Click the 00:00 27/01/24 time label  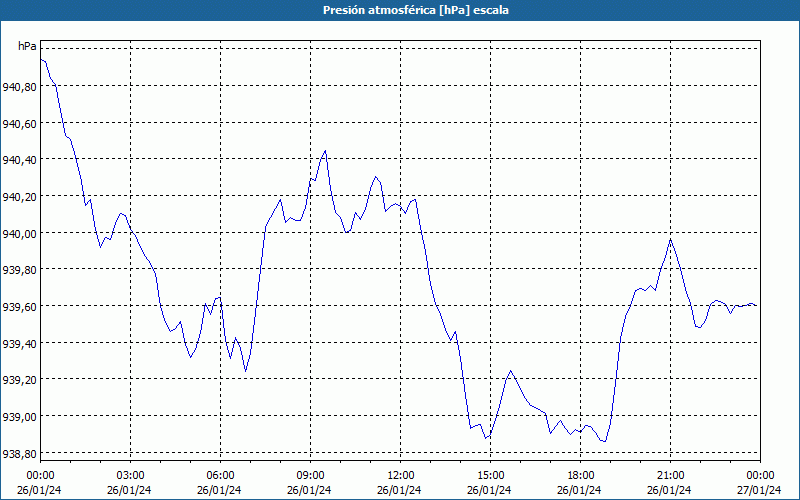[x=759, y=483]
